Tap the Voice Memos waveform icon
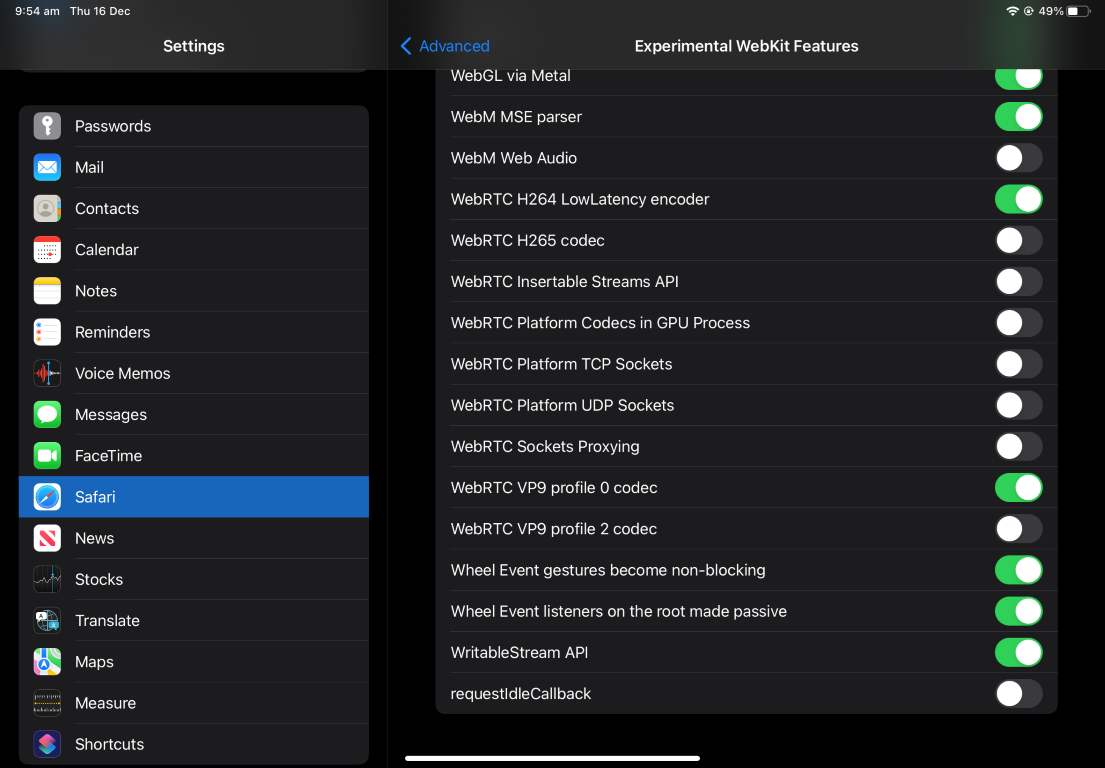This screenshot has width=1105, height=768. pos(47,373)
